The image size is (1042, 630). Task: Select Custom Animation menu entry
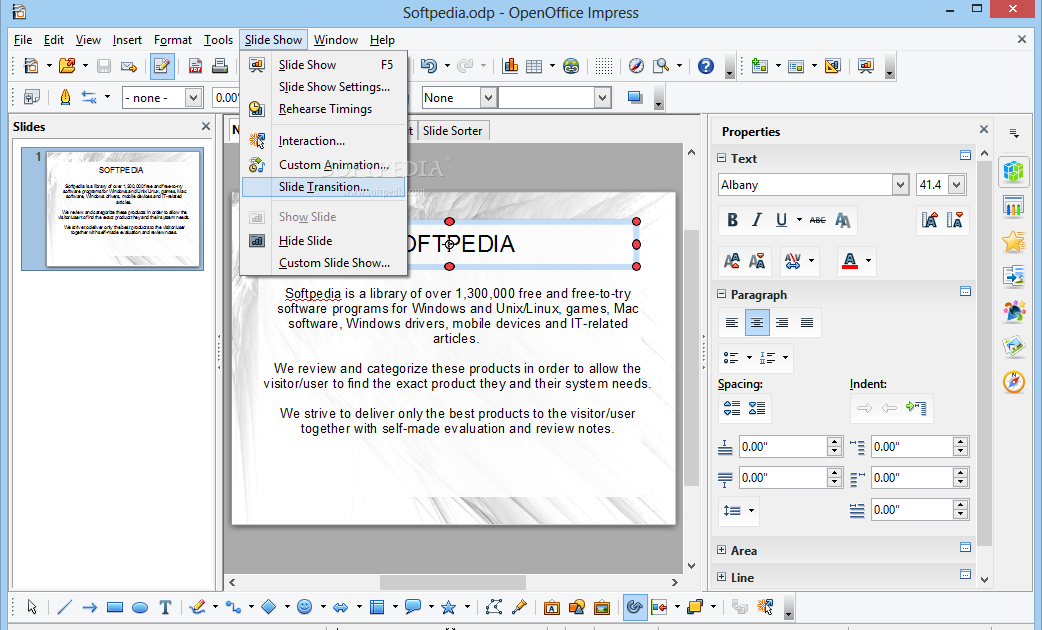tap(334, 164)
